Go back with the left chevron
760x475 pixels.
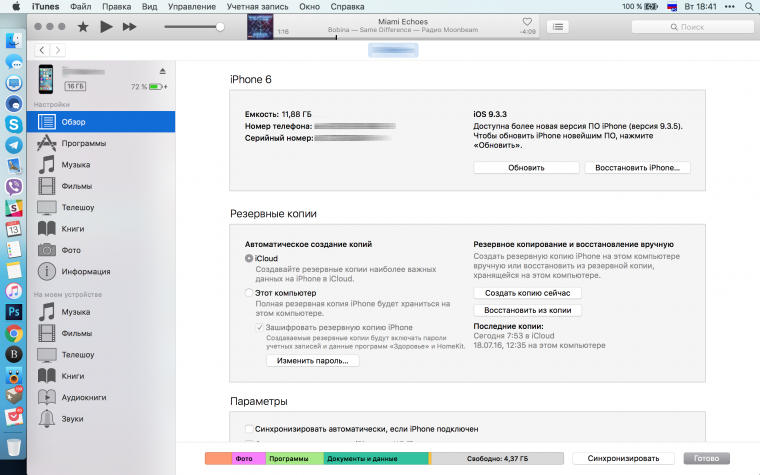[x=42, y=50]
